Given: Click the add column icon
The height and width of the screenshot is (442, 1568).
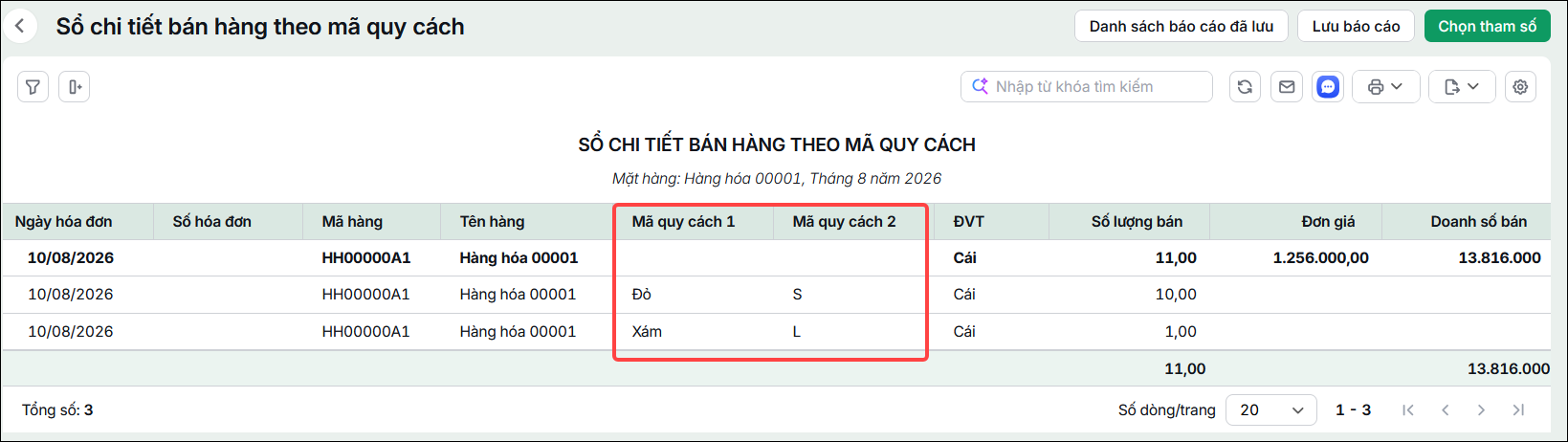Looking at the screenshot, I should pos(75,87).
